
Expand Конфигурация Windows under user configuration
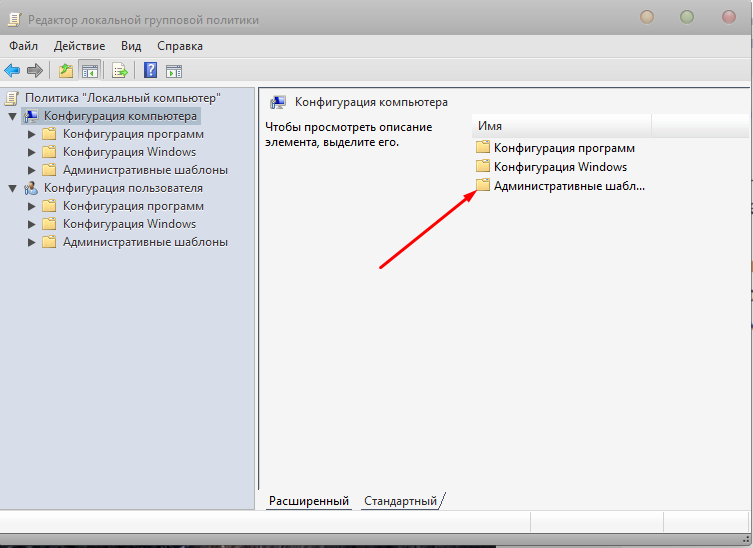[x=32, y=224]
